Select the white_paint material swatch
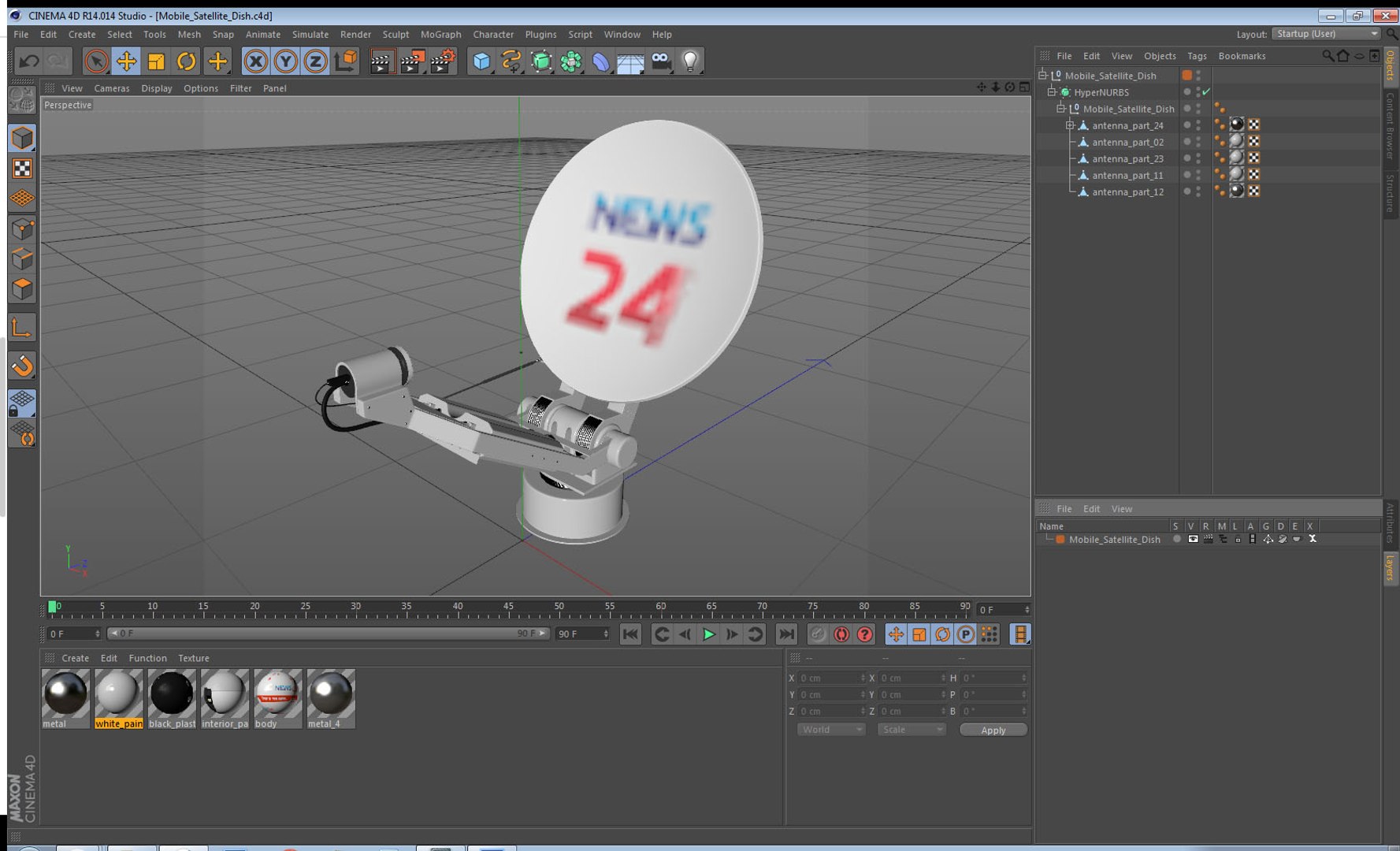 (x=119, y=699)
